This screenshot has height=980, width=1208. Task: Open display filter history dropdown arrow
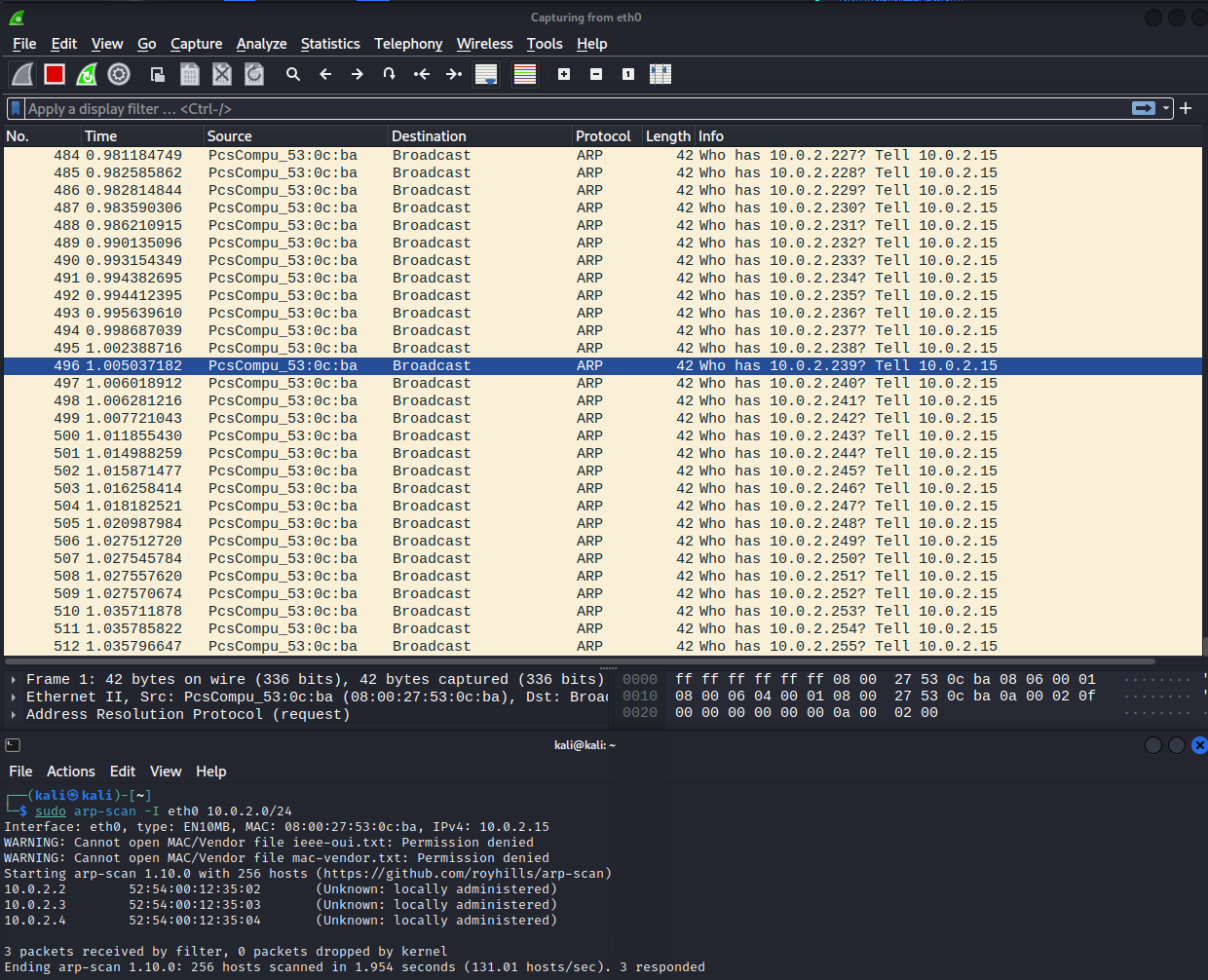(1165, 108)
